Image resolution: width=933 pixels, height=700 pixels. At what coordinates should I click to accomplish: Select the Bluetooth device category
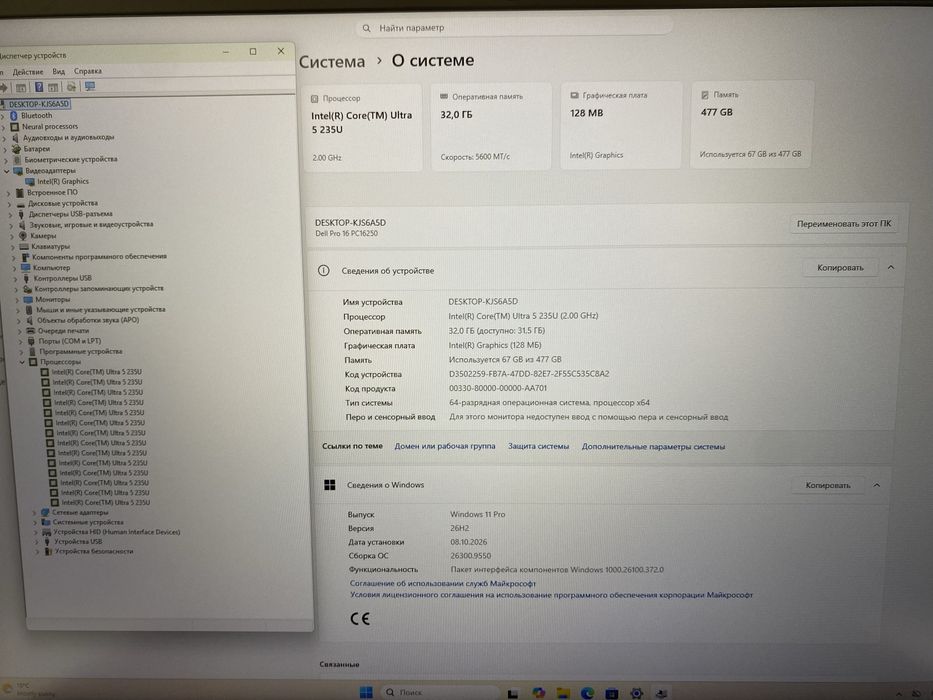[36, 115]
